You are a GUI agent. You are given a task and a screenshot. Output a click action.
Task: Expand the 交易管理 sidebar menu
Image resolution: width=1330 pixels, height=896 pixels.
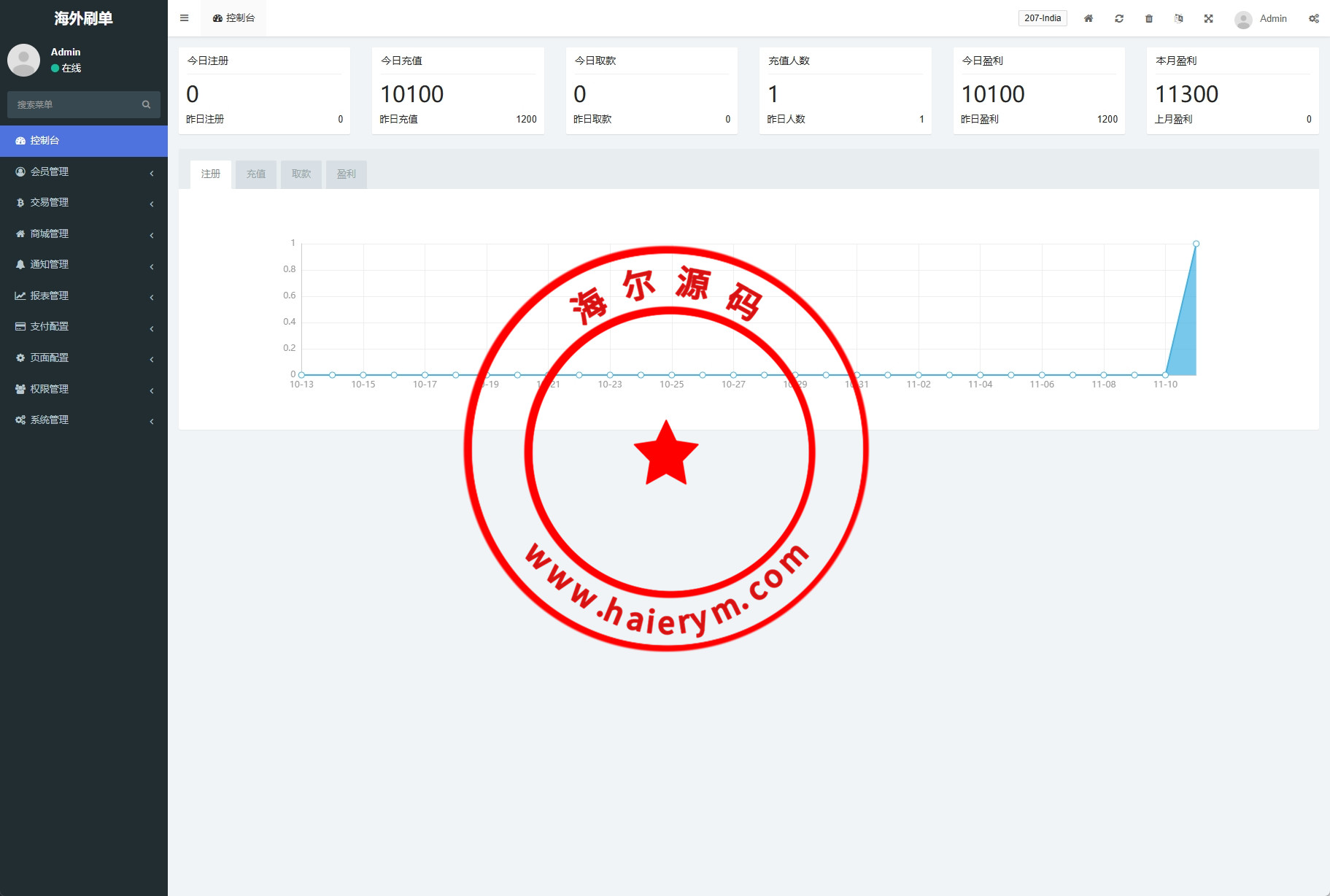click(83, 202)
